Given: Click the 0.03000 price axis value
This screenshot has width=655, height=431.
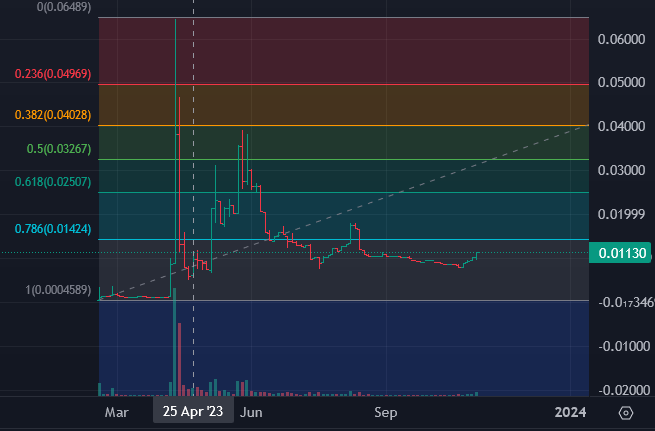Looking at the screenshot, I should tap(621, 170).
